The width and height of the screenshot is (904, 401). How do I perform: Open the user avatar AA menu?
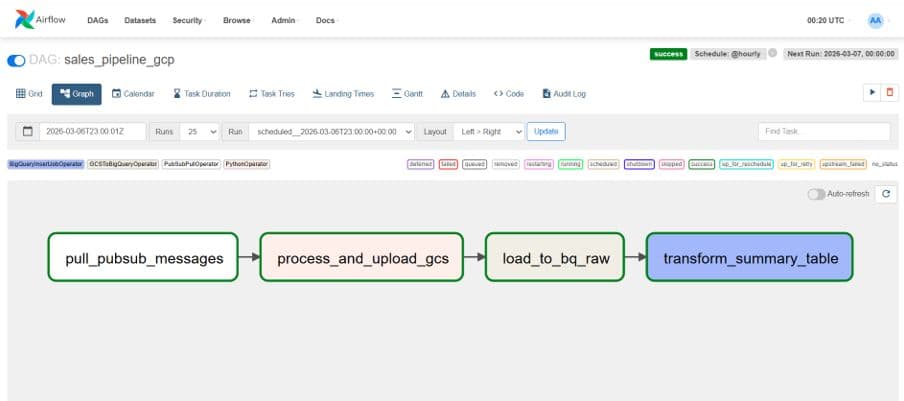[876, 20]
